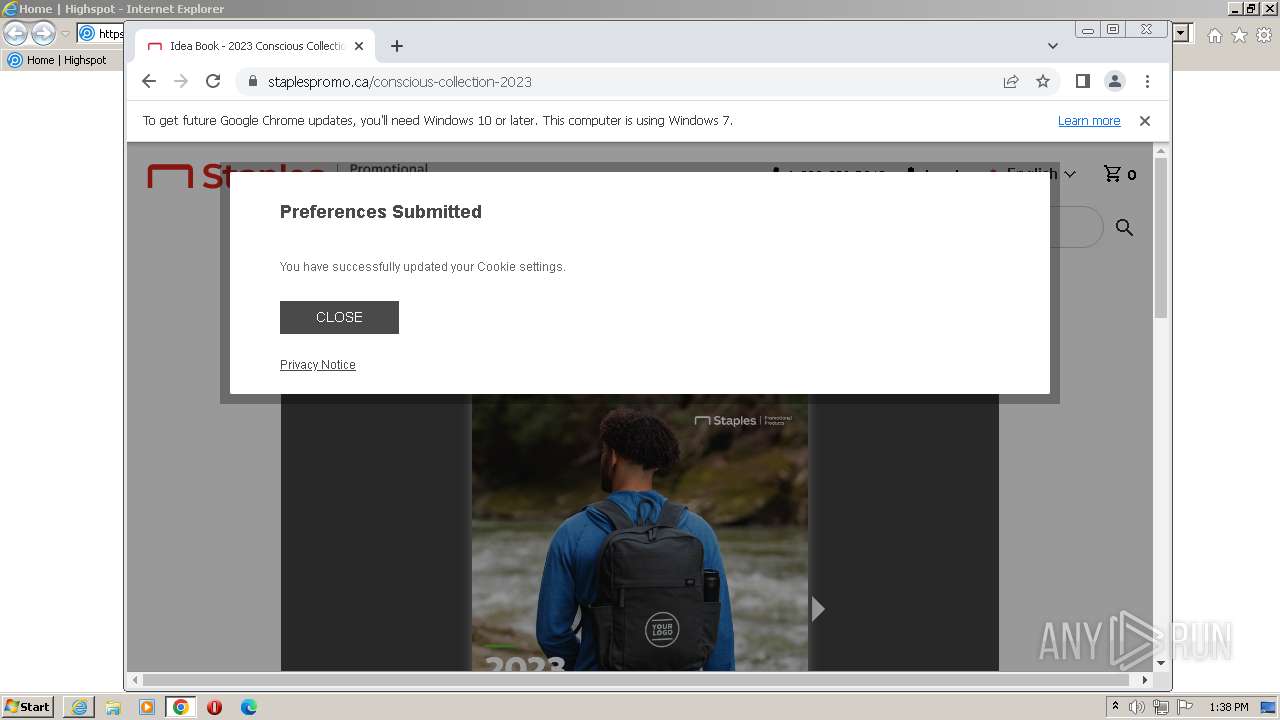Expand IE address bar dropdown arrow
The width and height of the screenshot is (1280, 720).
pyautogui.click(x=1181, y=34)
